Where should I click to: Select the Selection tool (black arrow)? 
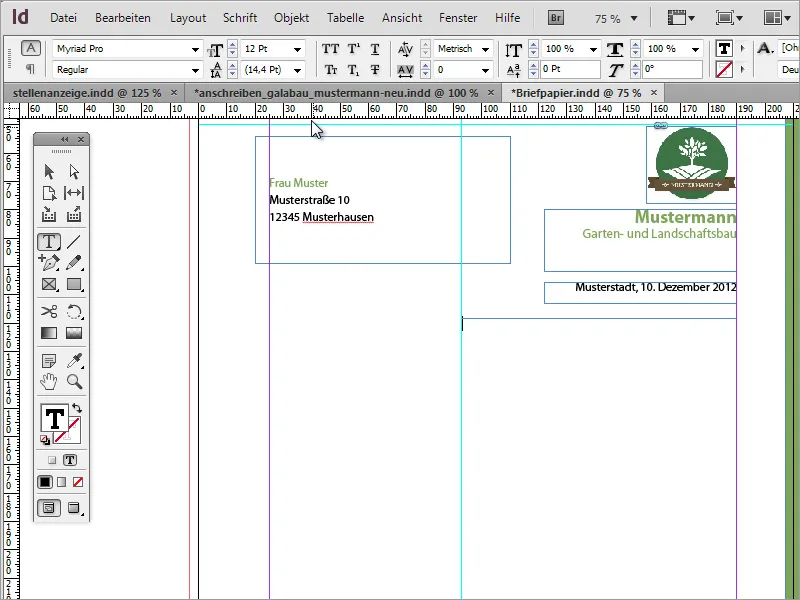tap(49, 171)
